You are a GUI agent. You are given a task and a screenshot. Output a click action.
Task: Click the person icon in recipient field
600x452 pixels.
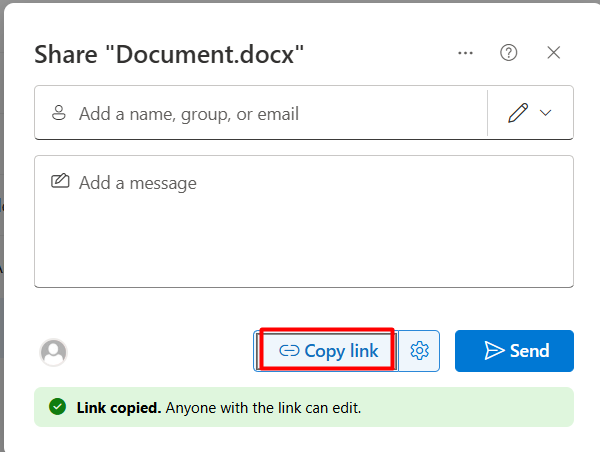click(x=58, y=114)
